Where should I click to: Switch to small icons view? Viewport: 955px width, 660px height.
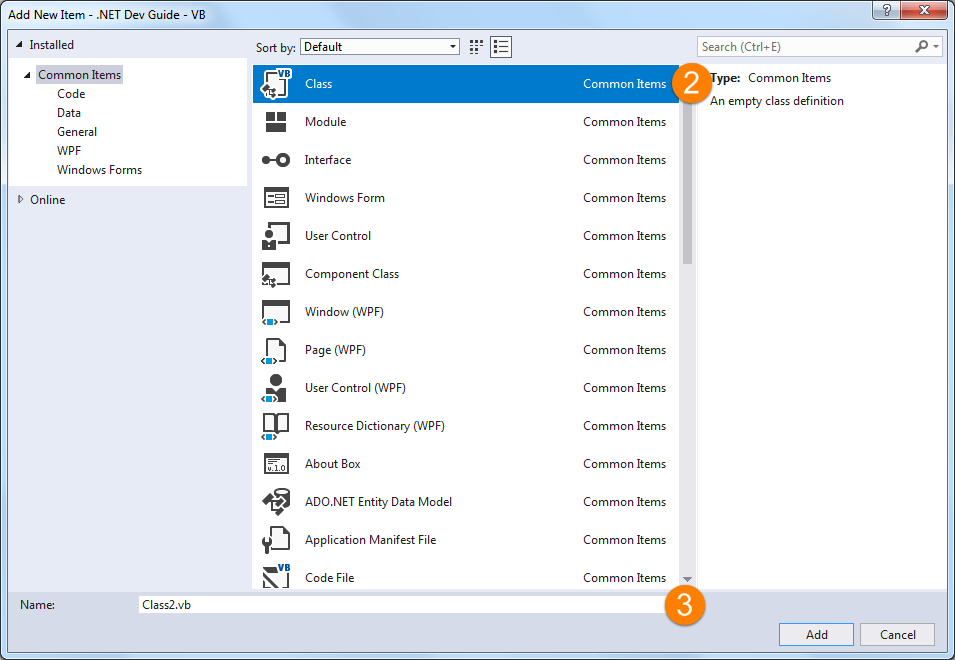[476, 47]
